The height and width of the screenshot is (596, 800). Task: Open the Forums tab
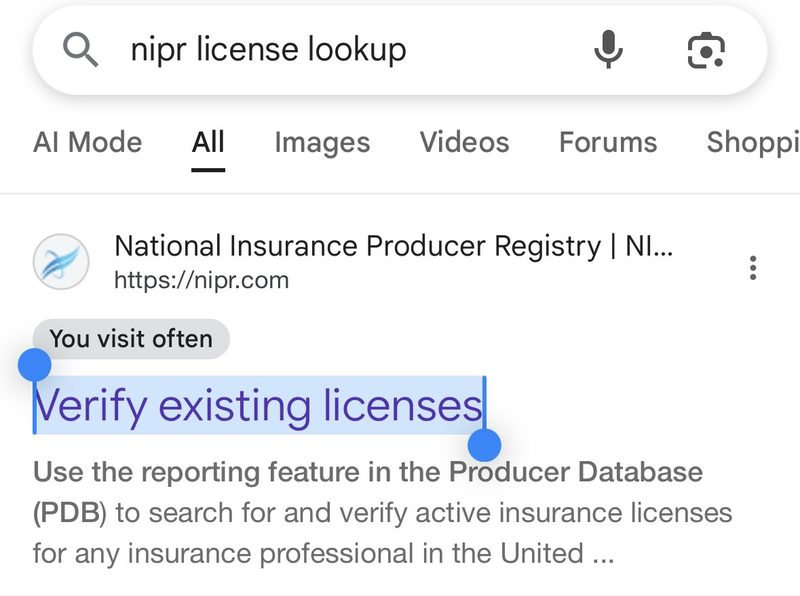click(608, 142)
